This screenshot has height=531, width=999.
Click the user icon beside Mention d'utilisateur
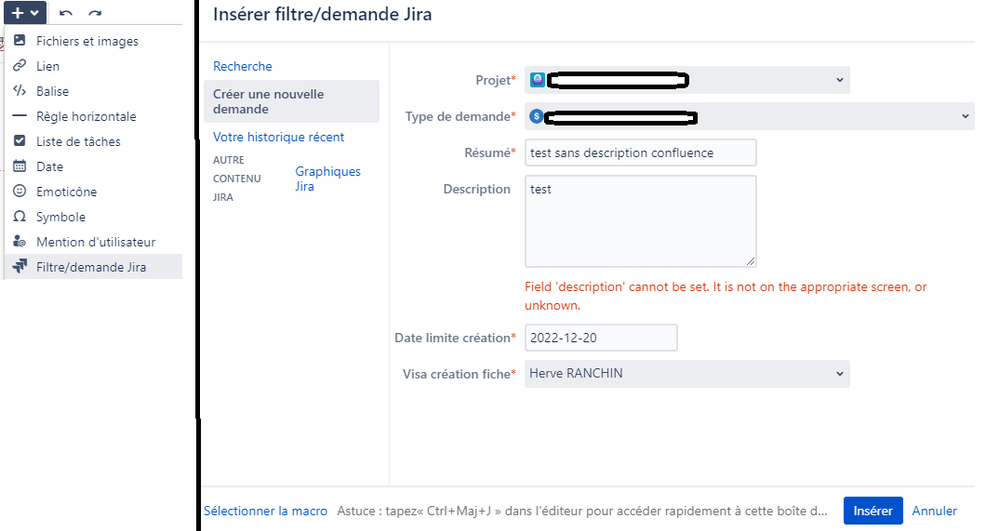pos(20,242)
